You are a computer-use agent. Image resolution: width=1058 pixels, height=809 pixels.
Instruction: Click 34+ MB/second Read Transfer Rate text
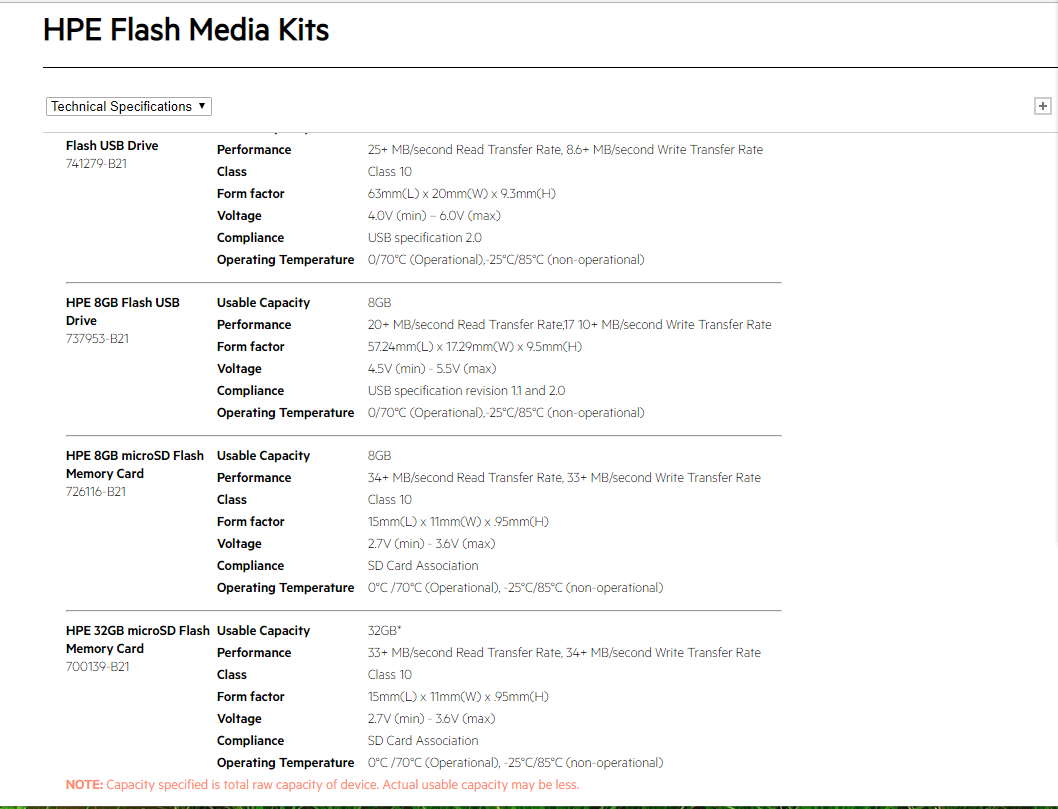click(464, 478)
